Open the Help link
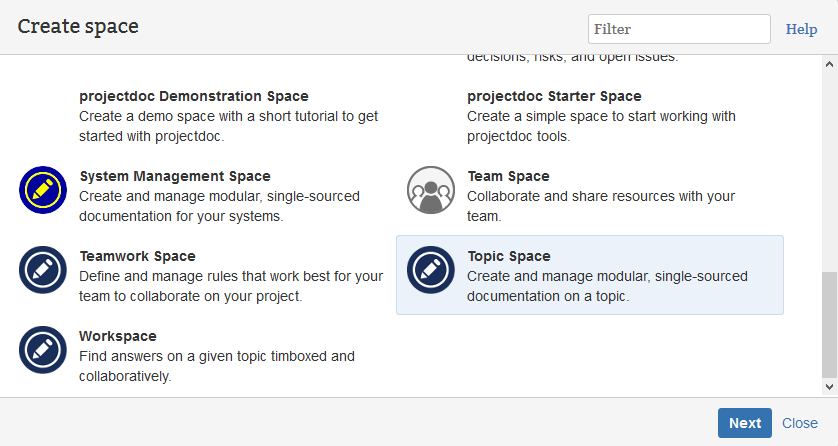This screenshot has width=838, height=446. point(801,29)
